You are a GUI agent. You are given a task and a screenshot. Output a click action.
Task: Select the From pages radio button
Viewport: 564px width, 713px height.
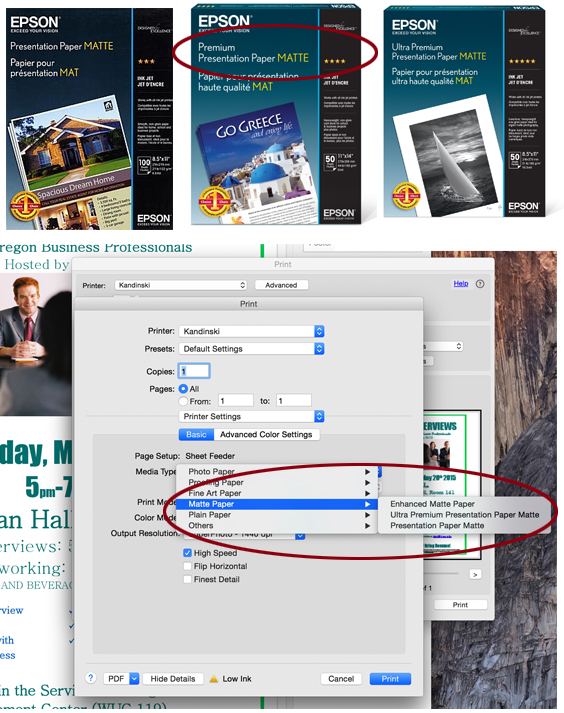[183, 401]
